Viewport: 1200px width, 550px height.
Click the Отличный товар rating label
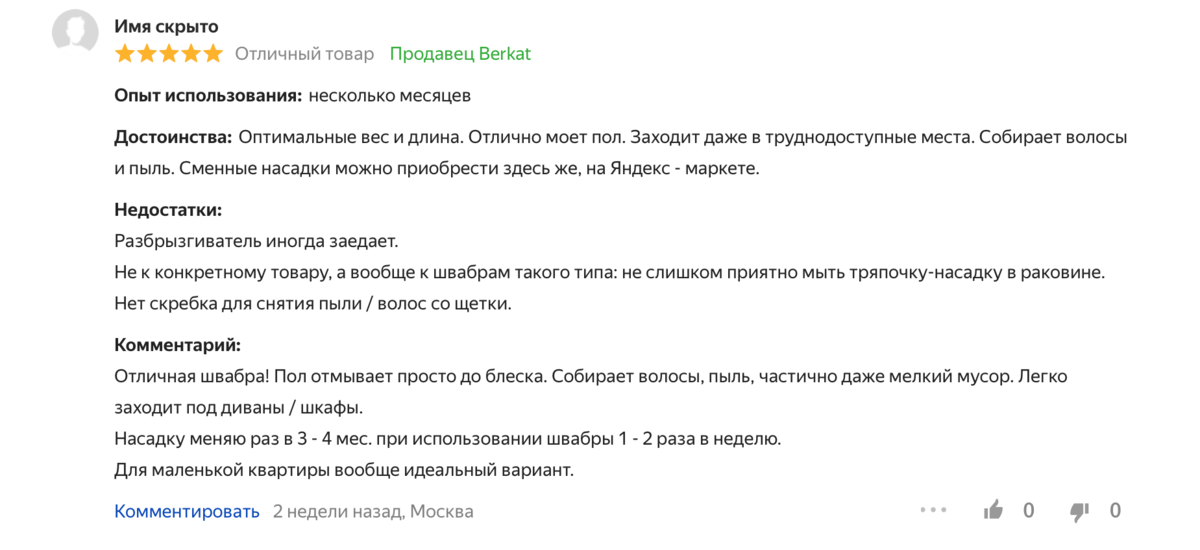(304, 54)
